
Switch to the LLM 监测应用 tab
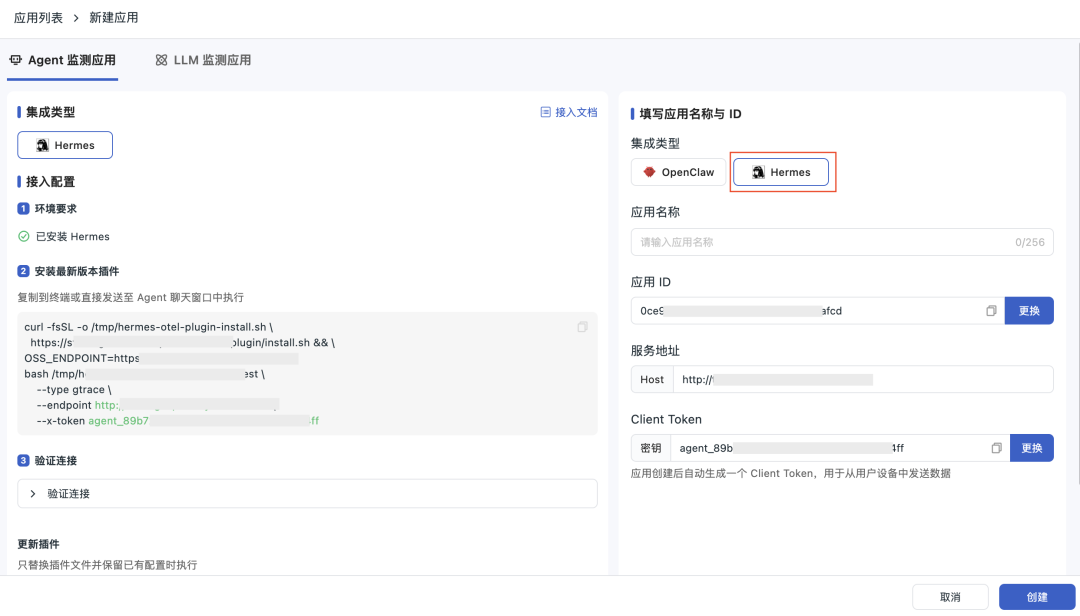click(203, 60)
